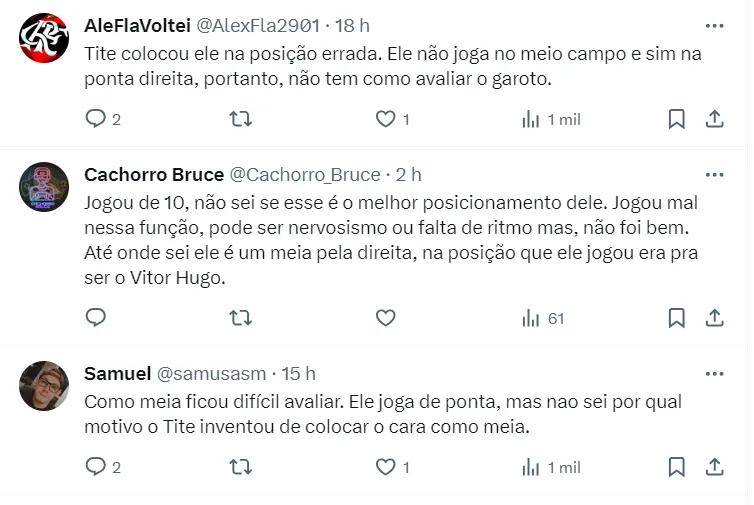754x505 pixels.
Task: Repost Cachorro Bruce's tweet
Action: click(x=241, y=318)
